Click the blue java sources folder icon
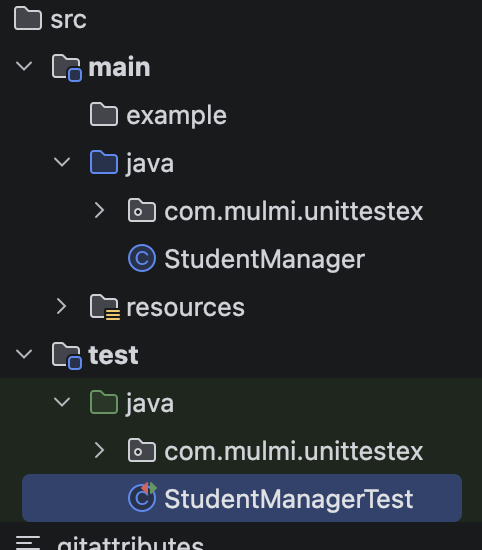 pos(103,162)
